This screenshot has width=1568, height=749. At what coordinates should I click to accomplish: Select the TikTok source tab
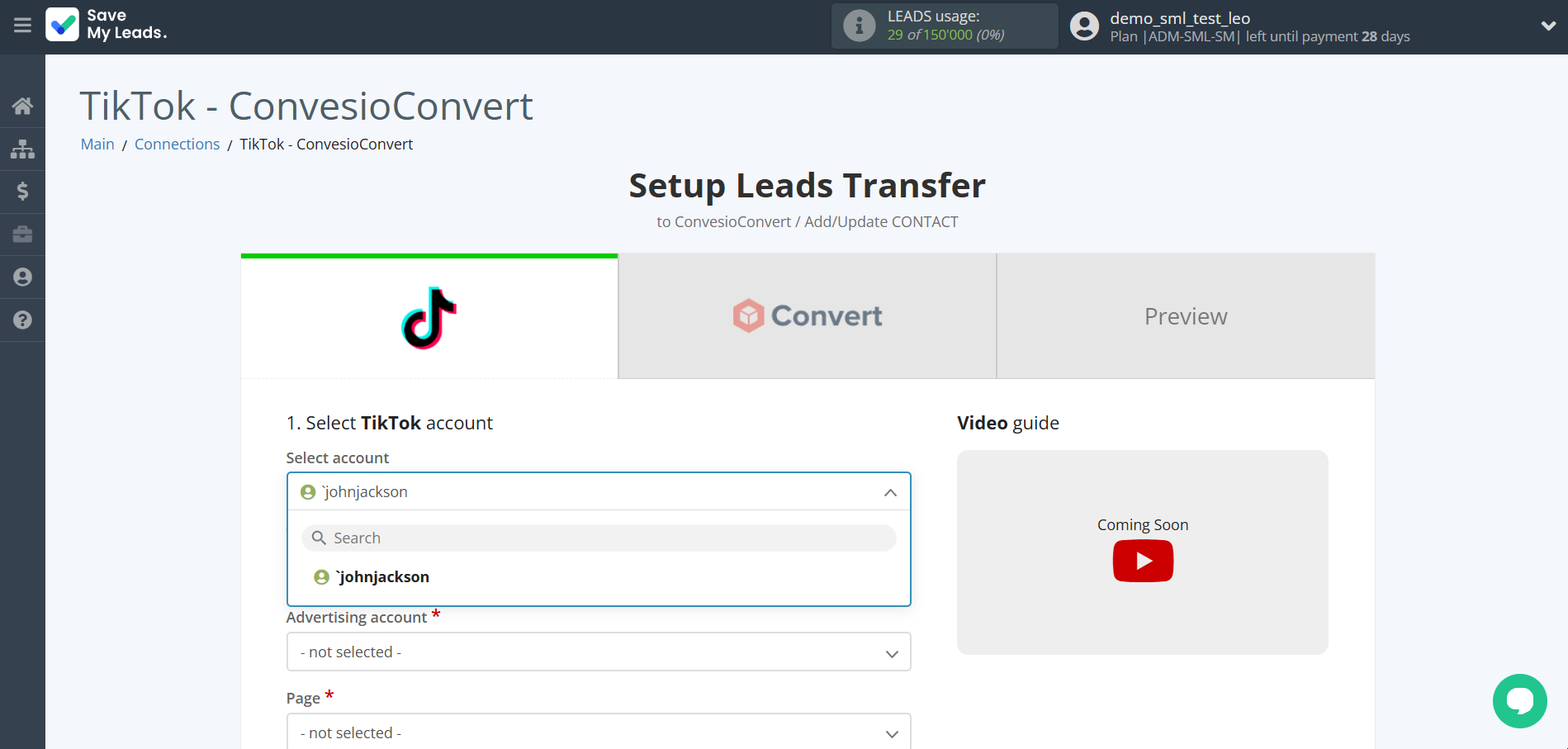(x=429, y=317)
